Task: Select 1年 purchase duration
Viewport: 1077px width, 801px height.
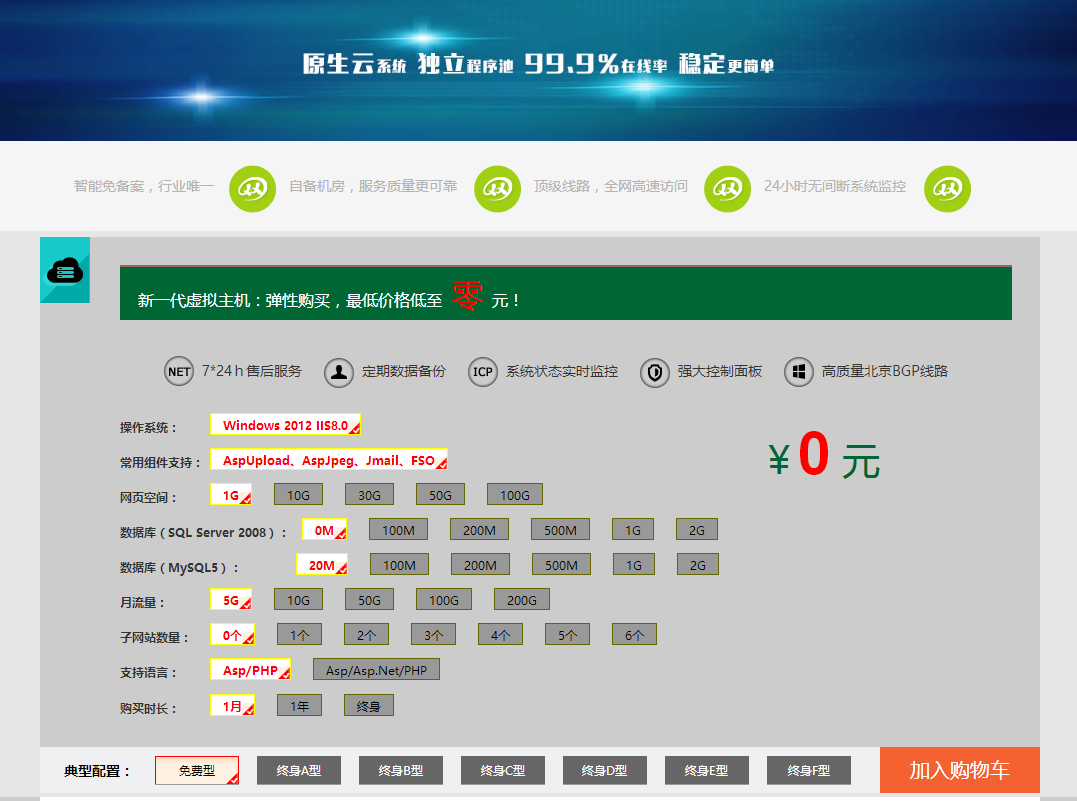Action: pos(299,706)
